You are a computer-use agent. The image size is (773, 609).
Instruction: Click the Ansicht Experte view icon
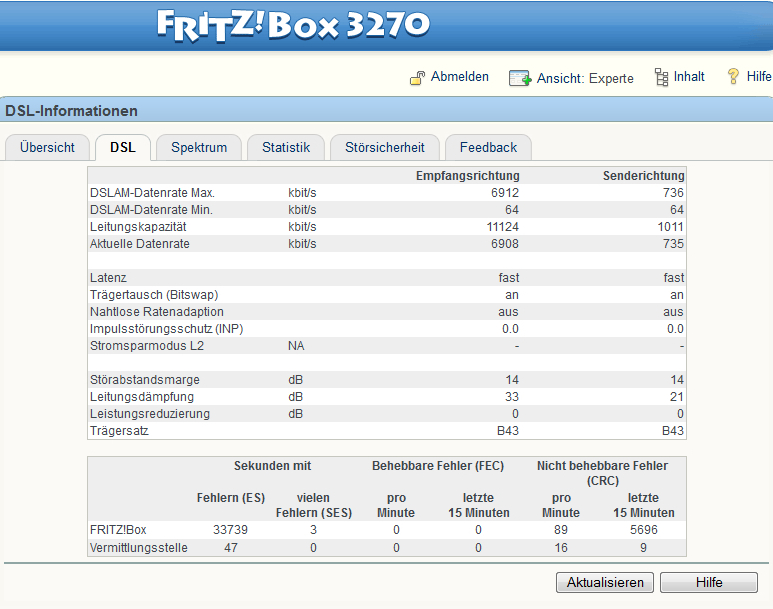[x=520, y=78]
